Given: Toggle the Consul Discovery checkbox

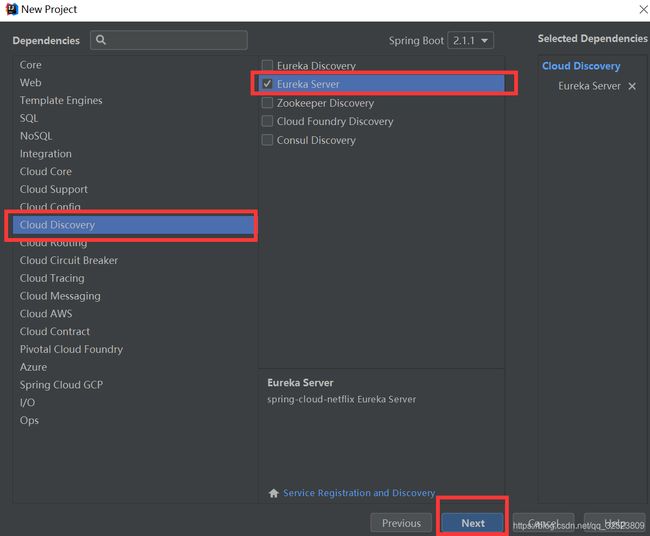Looking at the screenshot, I should click(x=267, y=140).
